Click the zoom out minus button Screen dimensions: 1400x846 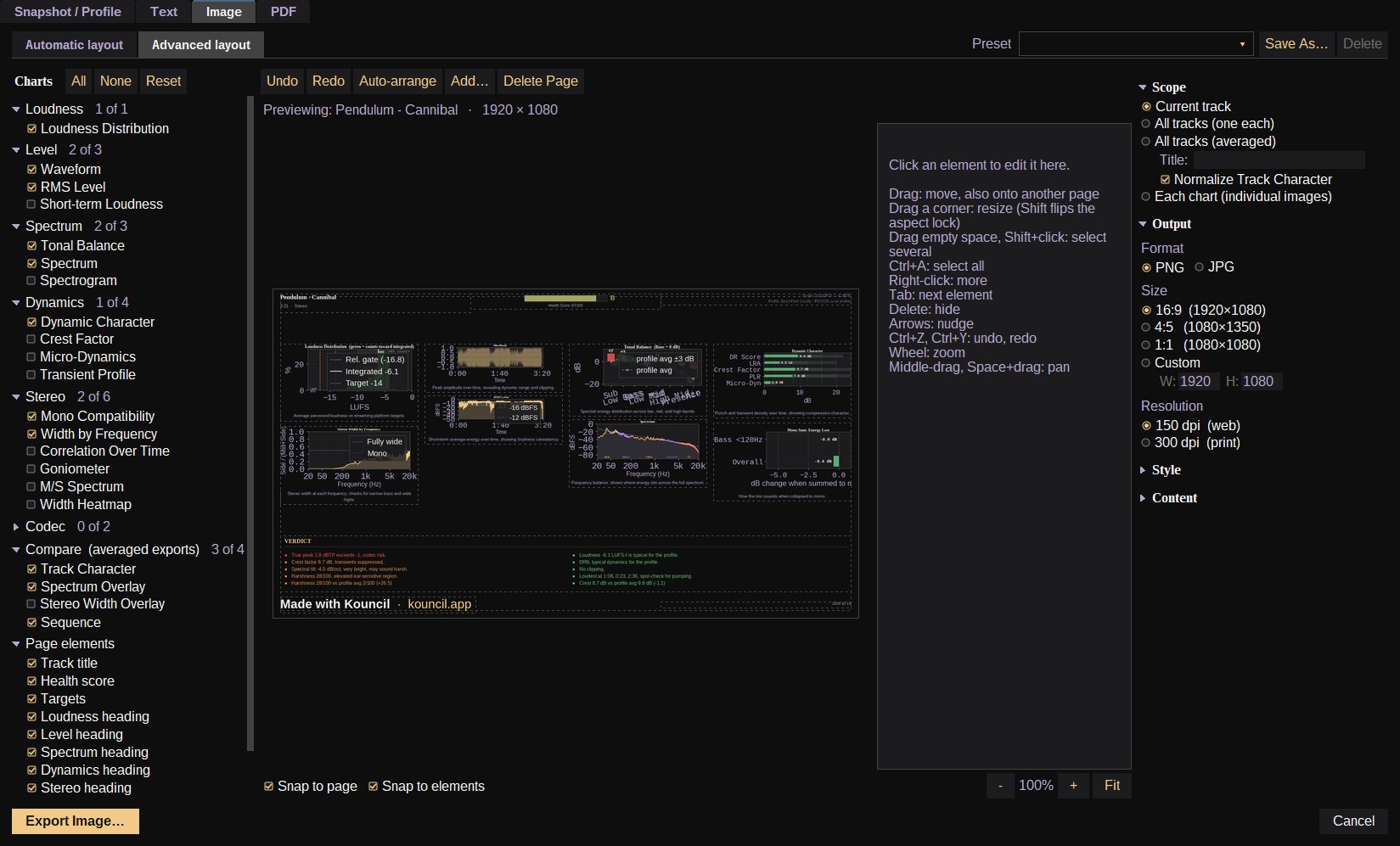[1000, 786]
